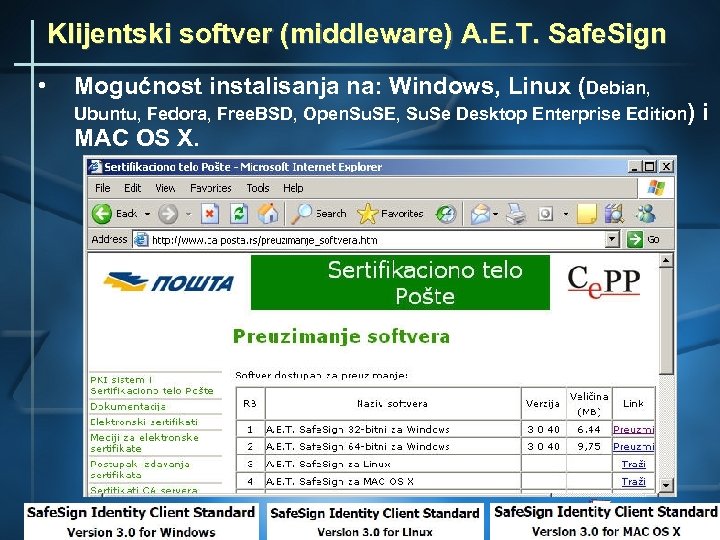Print the page with the printer icon
Viewport: 720px width, 540px height.
click(516, 214)
